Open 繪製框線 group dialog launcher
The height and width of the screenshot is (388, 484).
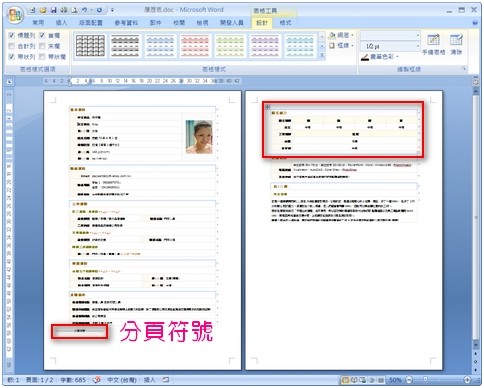click(464, 69)
